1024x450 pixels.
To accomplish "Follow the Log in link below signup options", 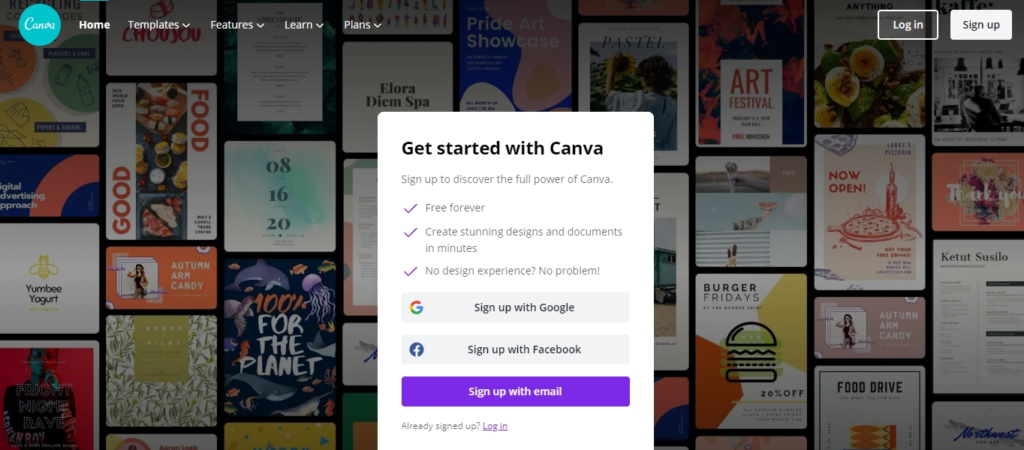I will click(495, 426).
